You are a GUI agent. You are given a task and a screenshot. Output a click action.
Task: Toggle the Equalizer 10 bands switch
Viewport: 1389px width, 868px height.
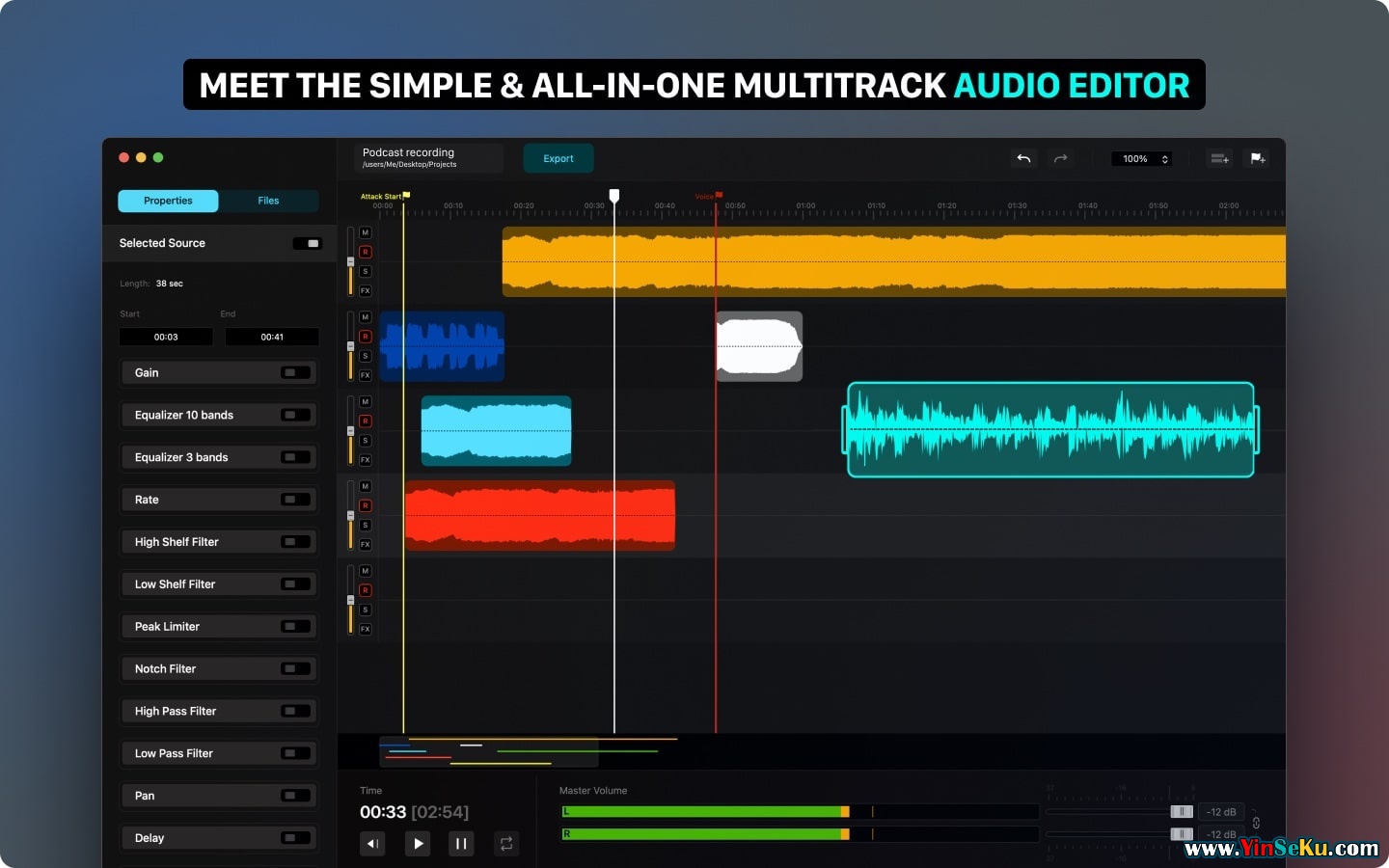point(295,416)
